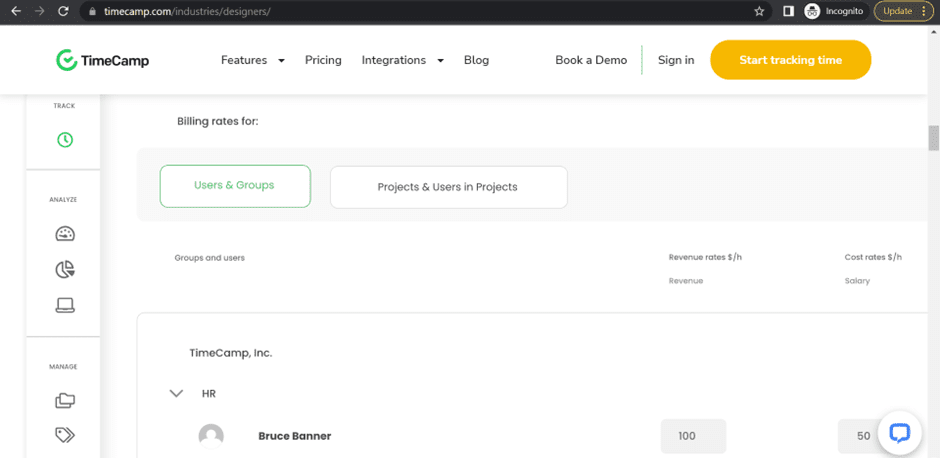Viewport: 940px width, 458px height.
Task: Open the chat support bubble
Action: (899, 432)
